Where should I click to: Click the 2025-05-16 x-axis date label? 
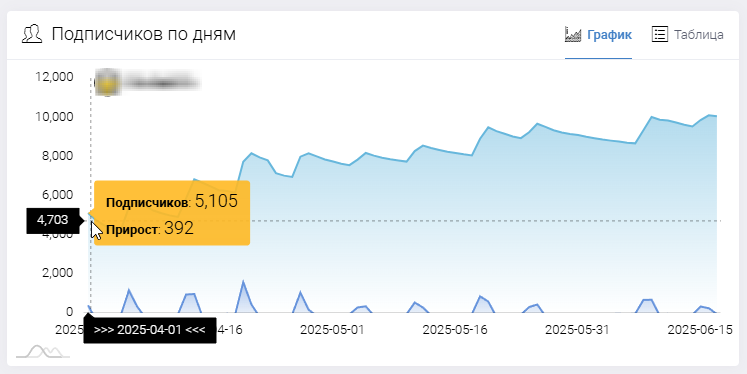coord(455,330)
